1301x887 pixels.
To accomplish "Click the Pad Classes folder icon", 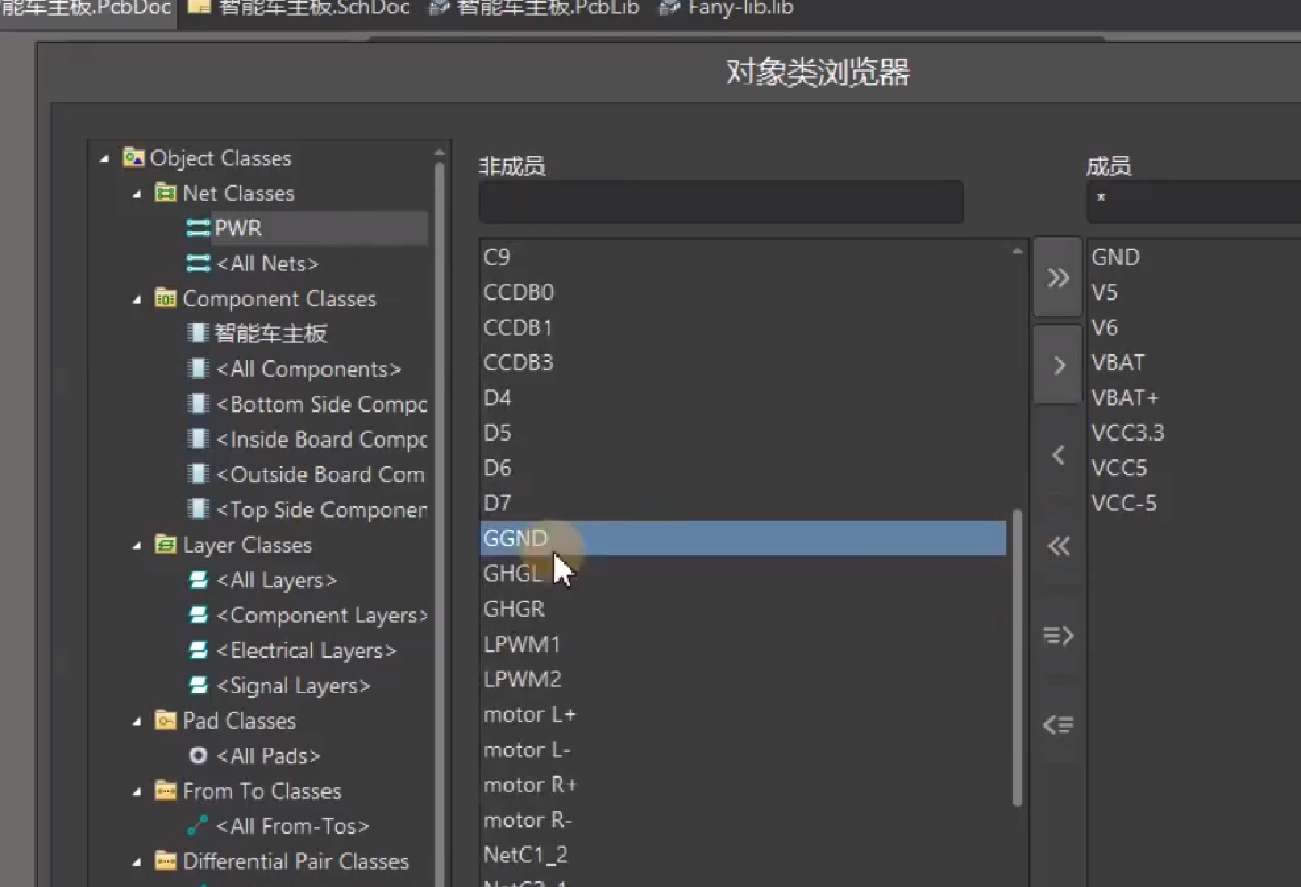I will pos(167,721).
